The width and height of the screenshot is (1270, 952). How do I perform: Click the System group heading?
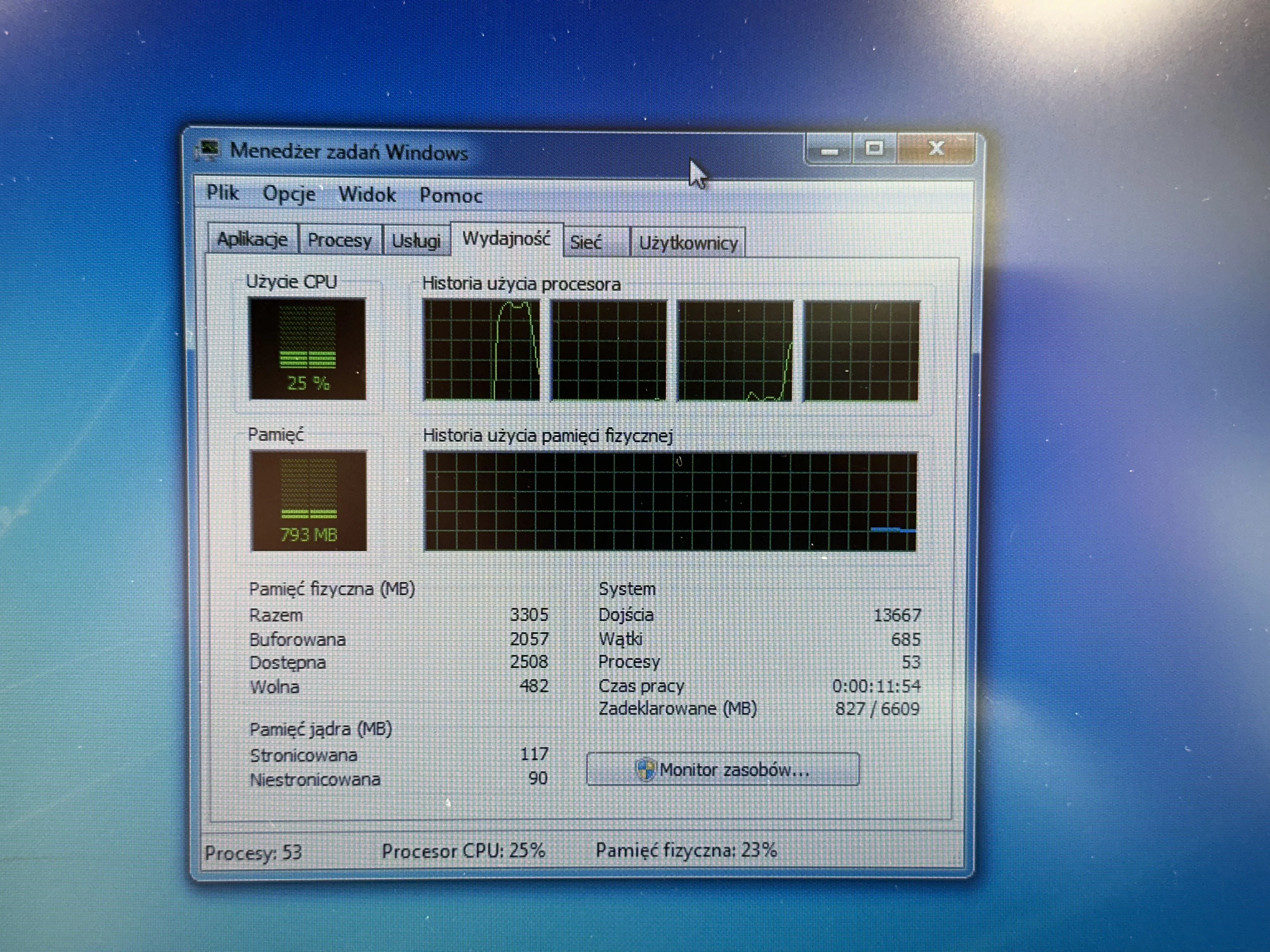coord(627,589)
